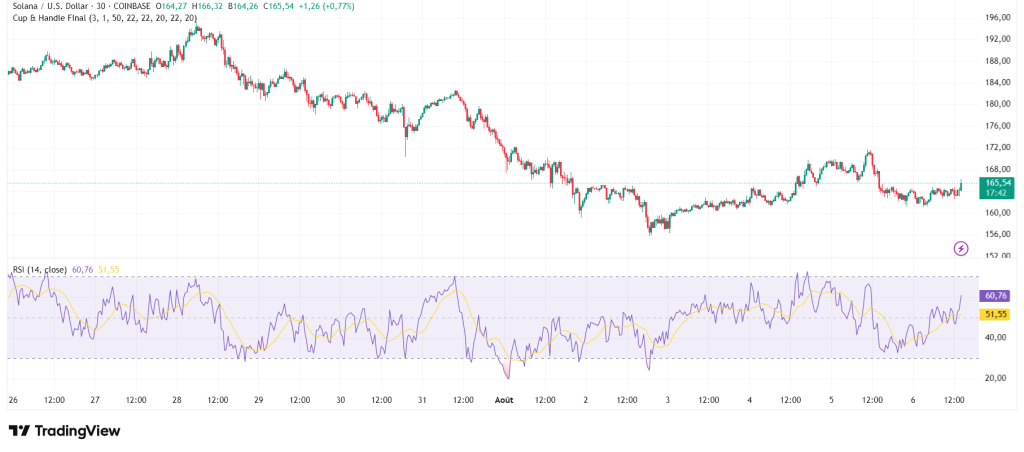
Task: Click the 31 date label on time axis
Action: pyautogui.click(x=423, y=400)
